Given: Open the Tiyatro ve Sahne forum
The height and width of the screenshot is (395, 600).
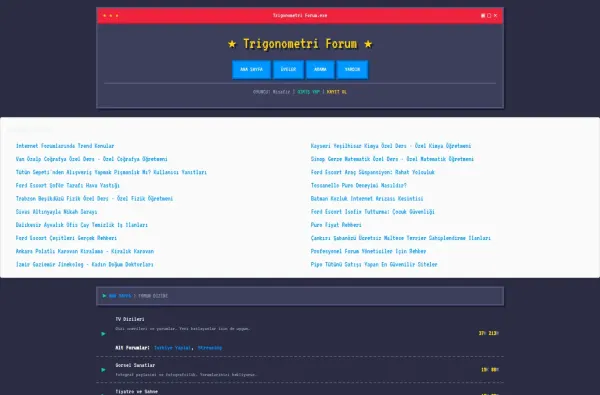Looking at the screenshot, I should point(136,392).
